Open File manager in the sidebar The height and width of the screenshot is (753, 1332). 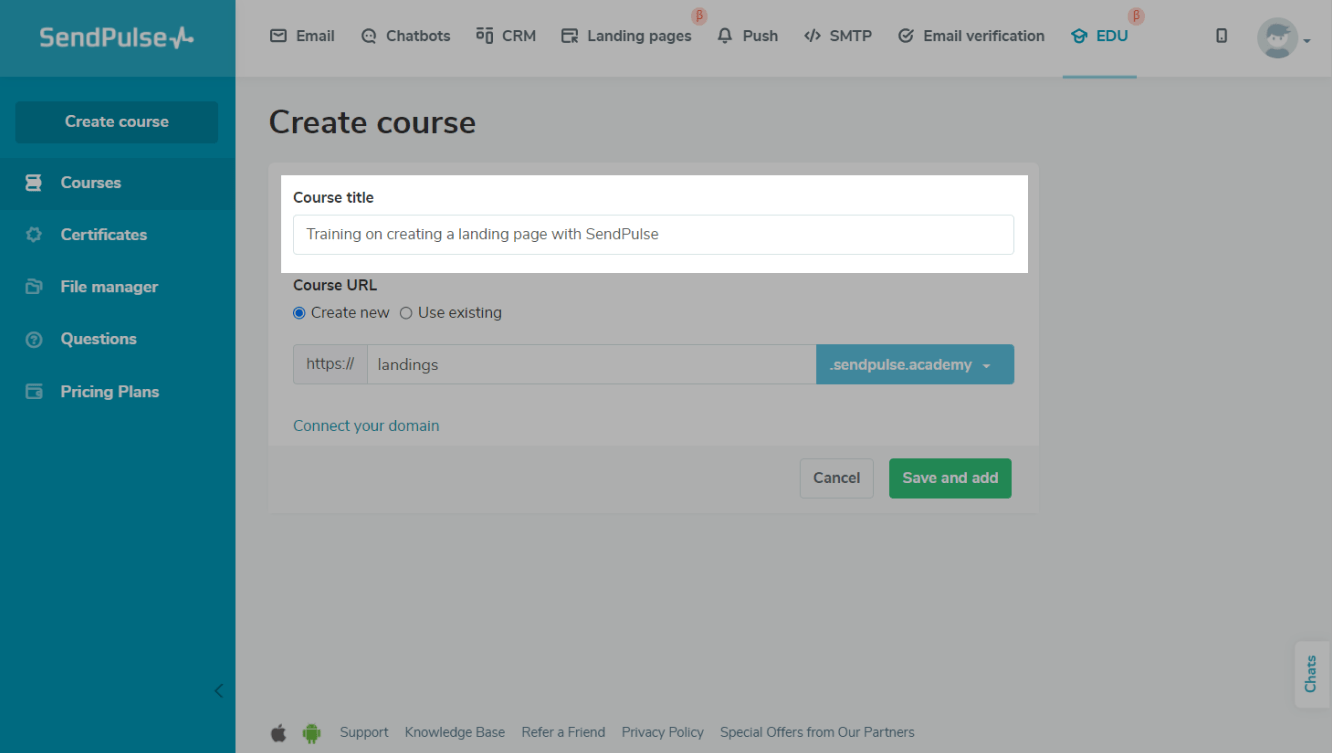pyautogui.click(x=108, y=287)
